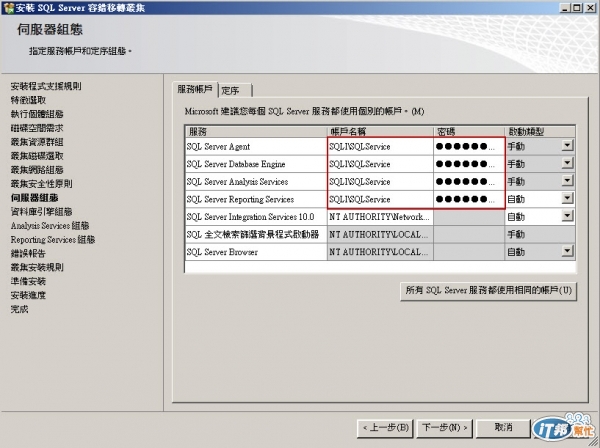Click 所有 SQL Server 服務都使用相同的帳戶 button
Screen dimensions: 600x448
pos(488,291)
